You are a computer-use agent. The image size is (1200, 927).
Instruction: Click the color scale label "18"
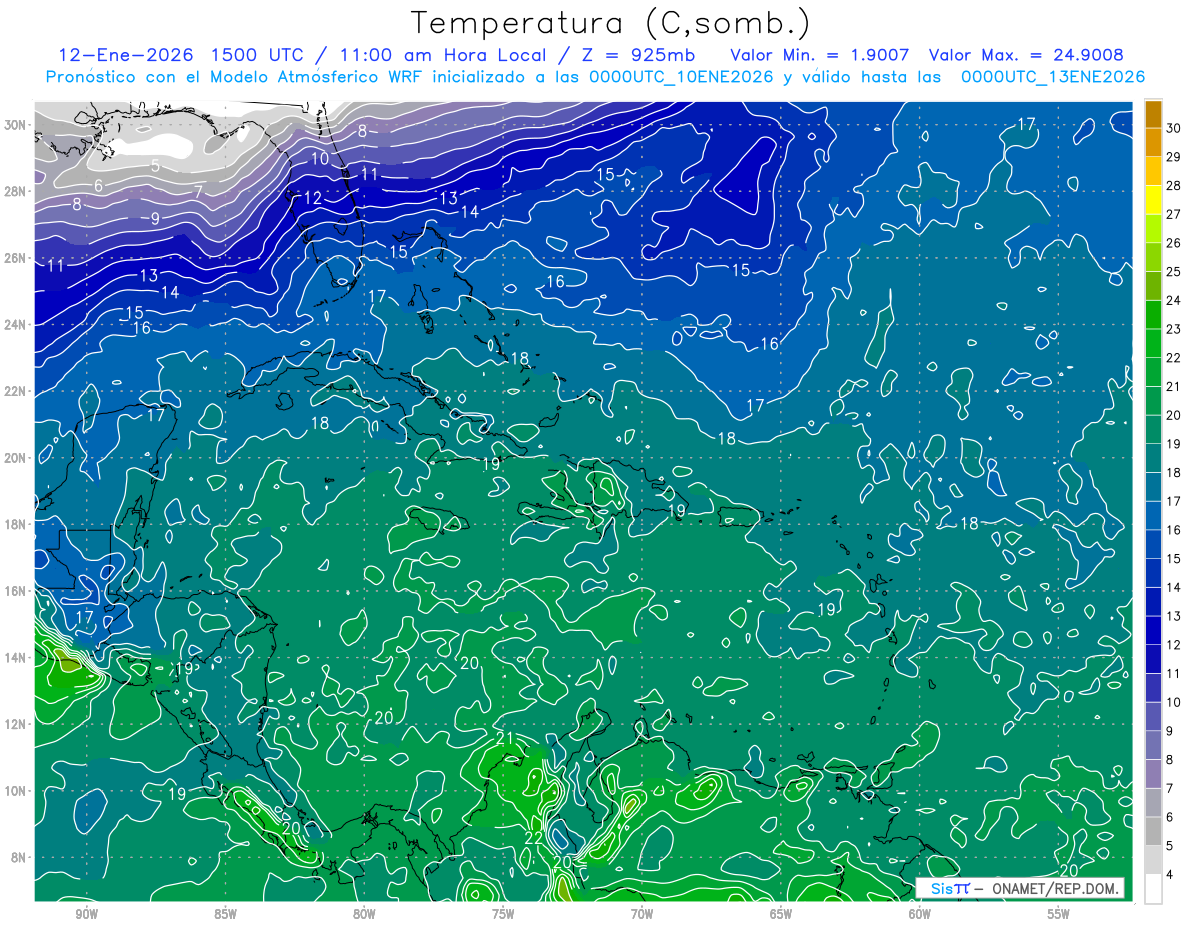pos(1174,472)
